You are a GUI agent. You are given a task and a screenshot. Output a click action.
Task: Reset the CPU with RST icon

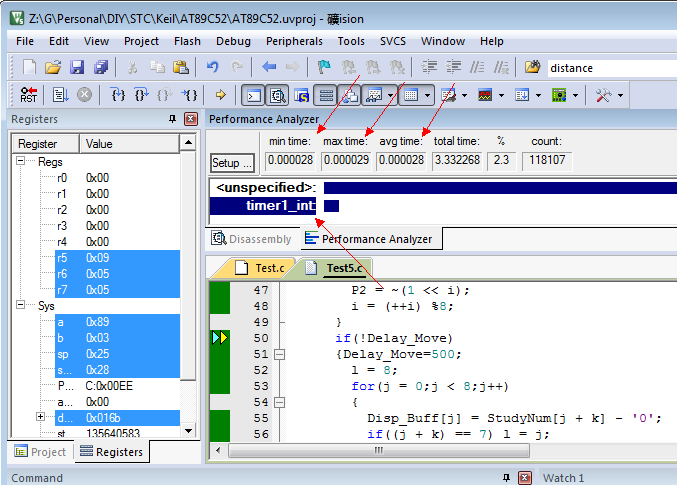coord(28,95)
